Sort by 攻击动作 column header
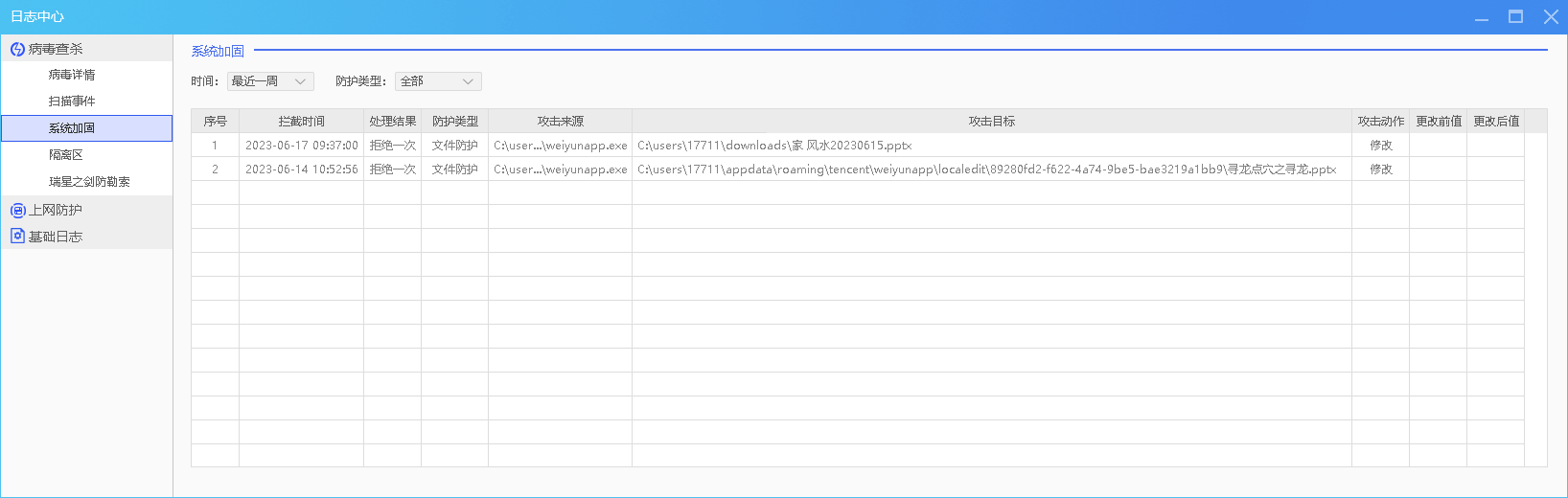1568x498 pixels. 1381,122
